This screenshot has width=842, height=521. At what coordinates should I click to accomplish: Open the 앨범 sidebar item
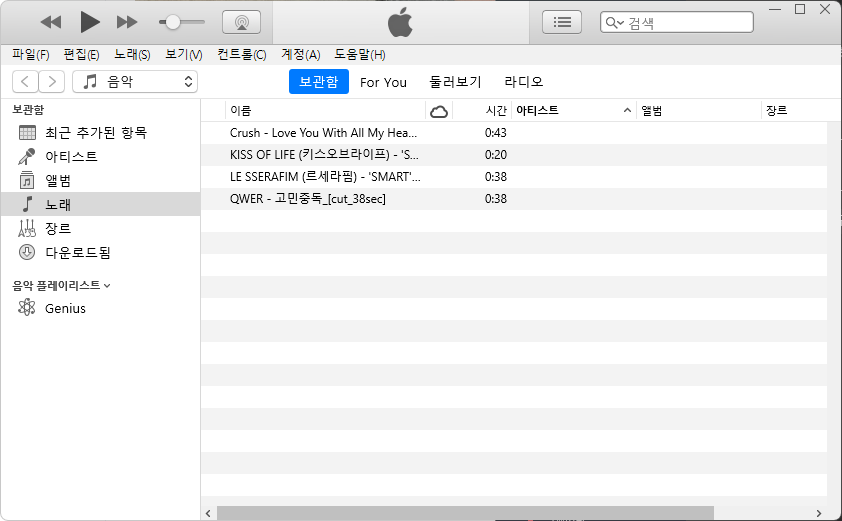[x=100, y=180]
